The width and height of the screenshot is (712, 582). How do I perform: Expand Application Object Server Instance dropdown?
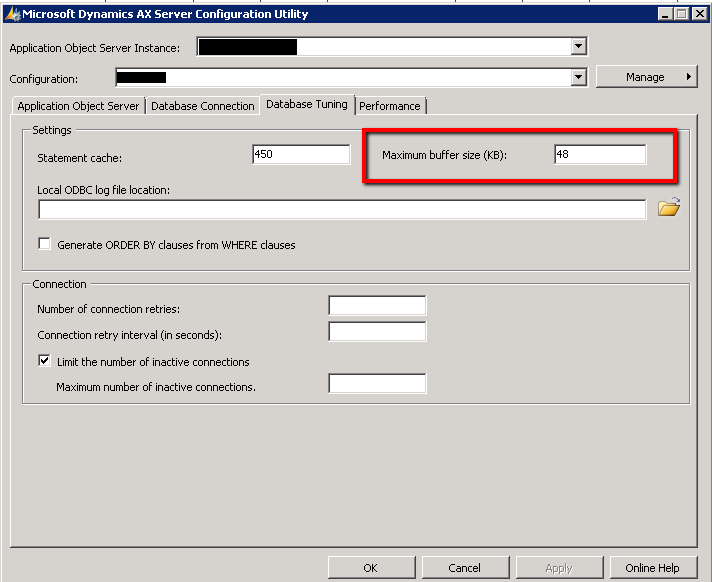coord(578,46)
